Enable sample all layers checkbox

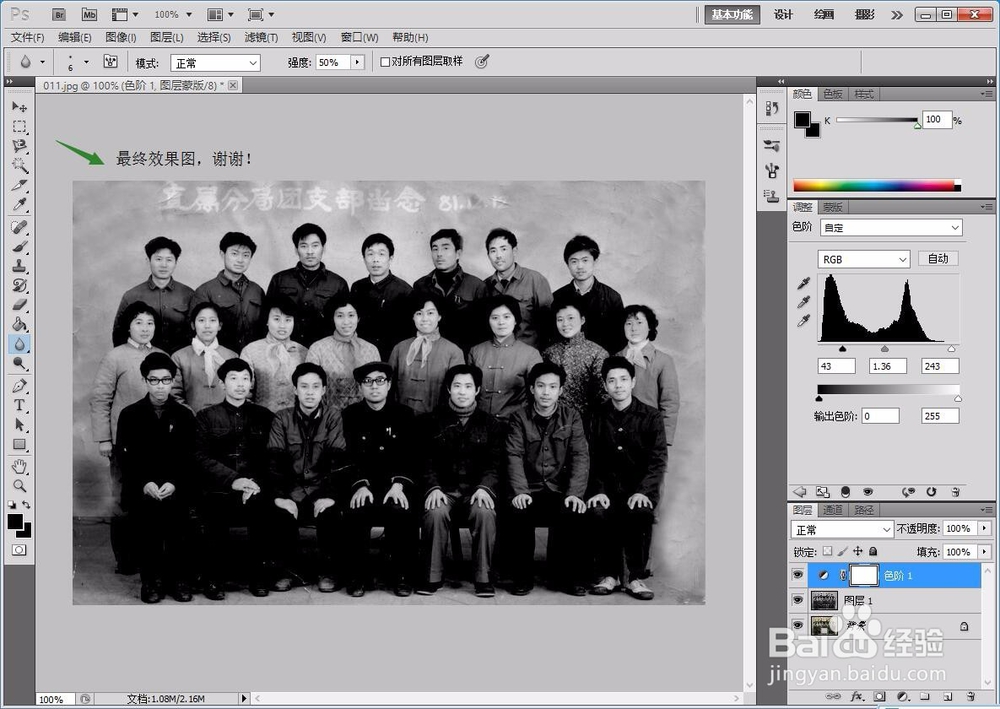385,62
